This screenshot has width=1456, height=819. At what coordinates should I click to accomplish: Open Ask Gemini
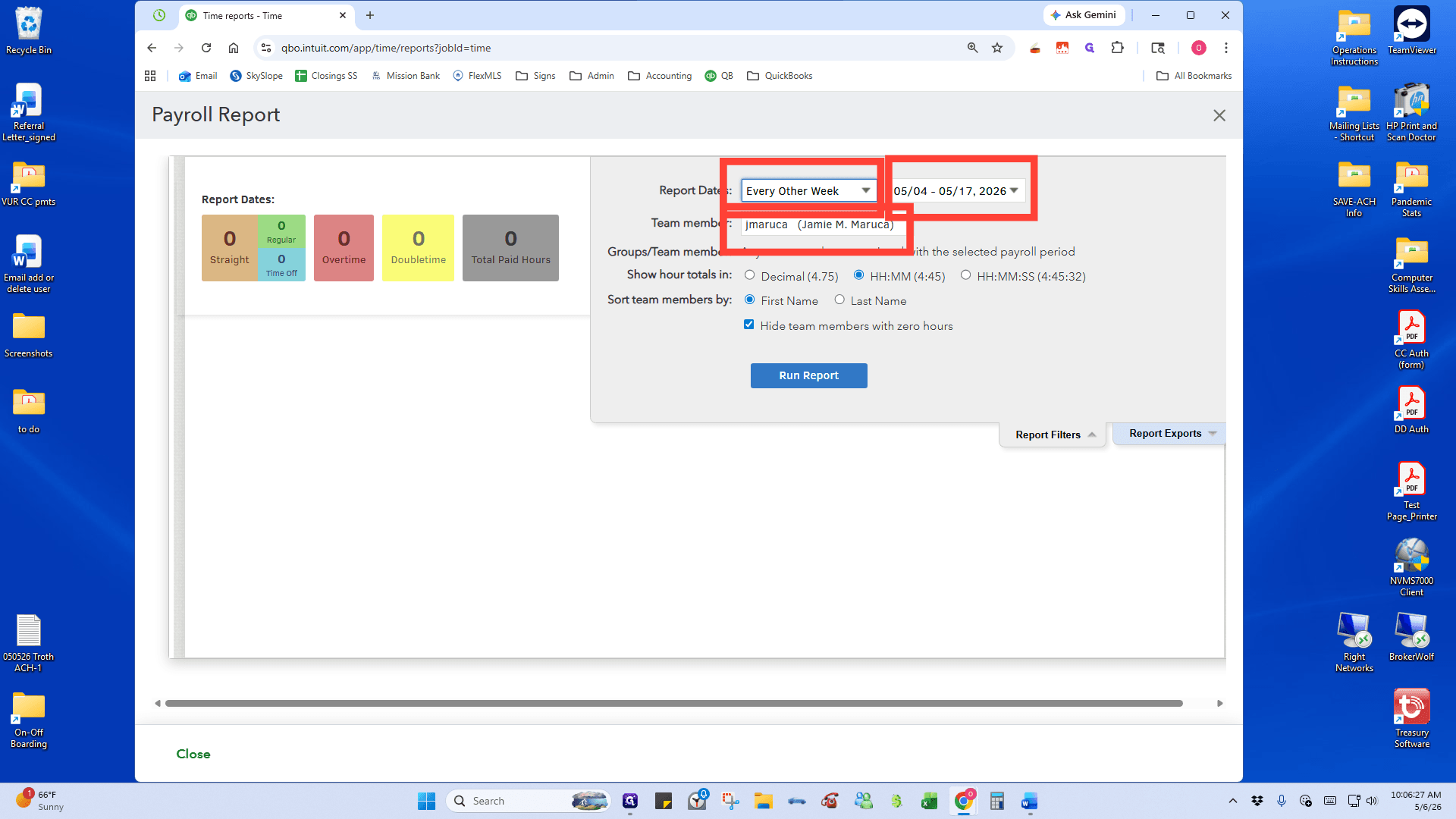click(x=1083, y=15)
